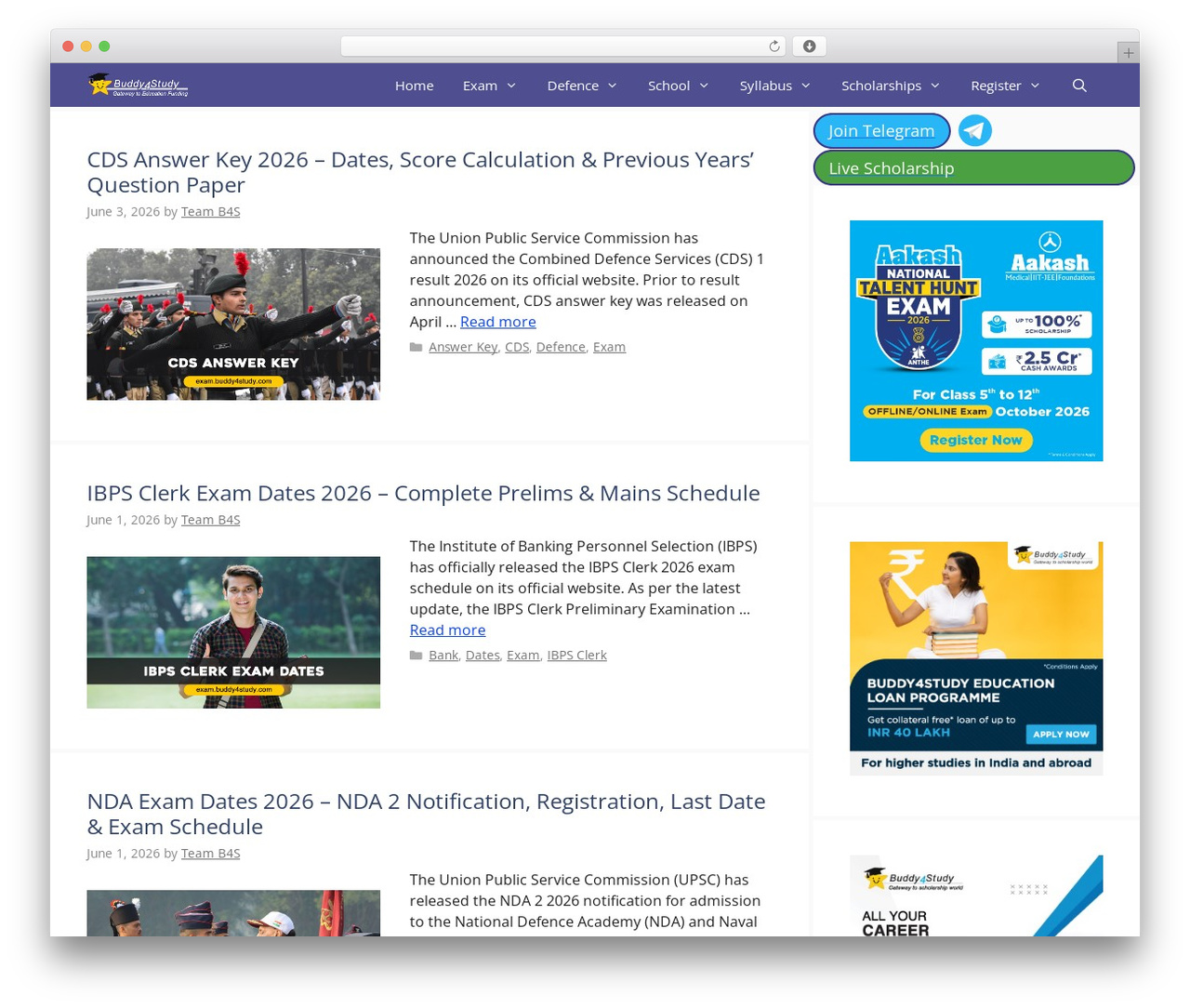Viewport: 1190px width, 1008px height.
Task: Open the Exam category tag under CDS post
Action: click(609, 347)
